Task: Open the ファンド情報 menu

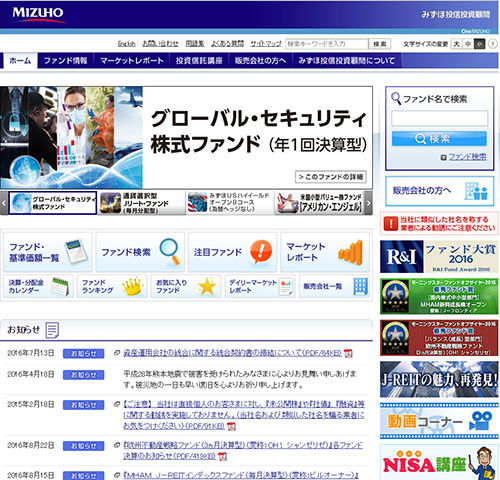Action: [x=65, y=61]
